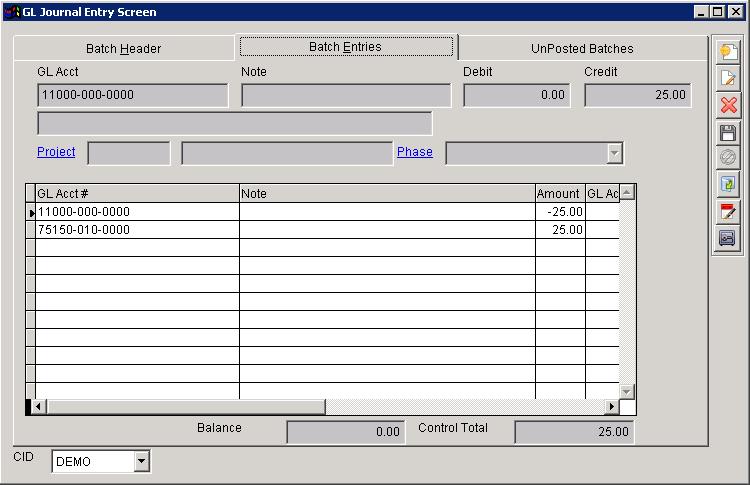
Task: Open the CID dropdown showing DEMO
Action: pos(141,461)
